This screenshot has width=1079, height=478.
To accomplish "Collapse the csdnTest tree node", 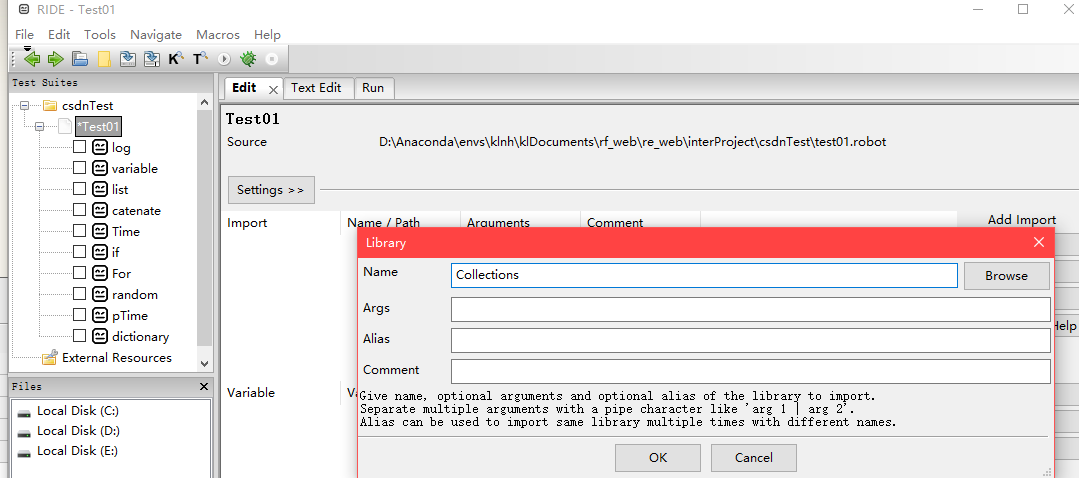I will point(25,106).
